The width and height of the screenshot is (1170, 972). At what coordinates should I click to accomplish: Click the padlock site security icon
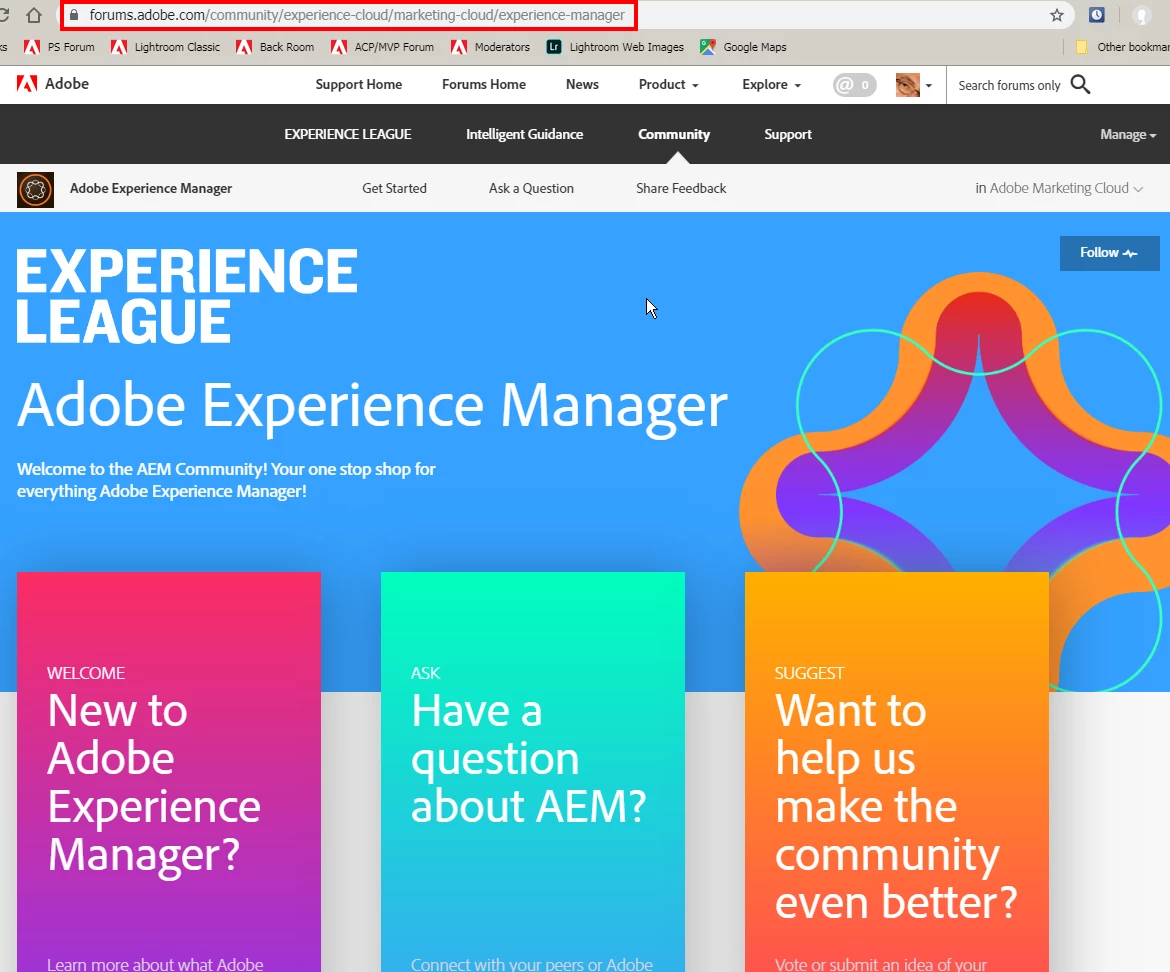[x=74, y=15]
